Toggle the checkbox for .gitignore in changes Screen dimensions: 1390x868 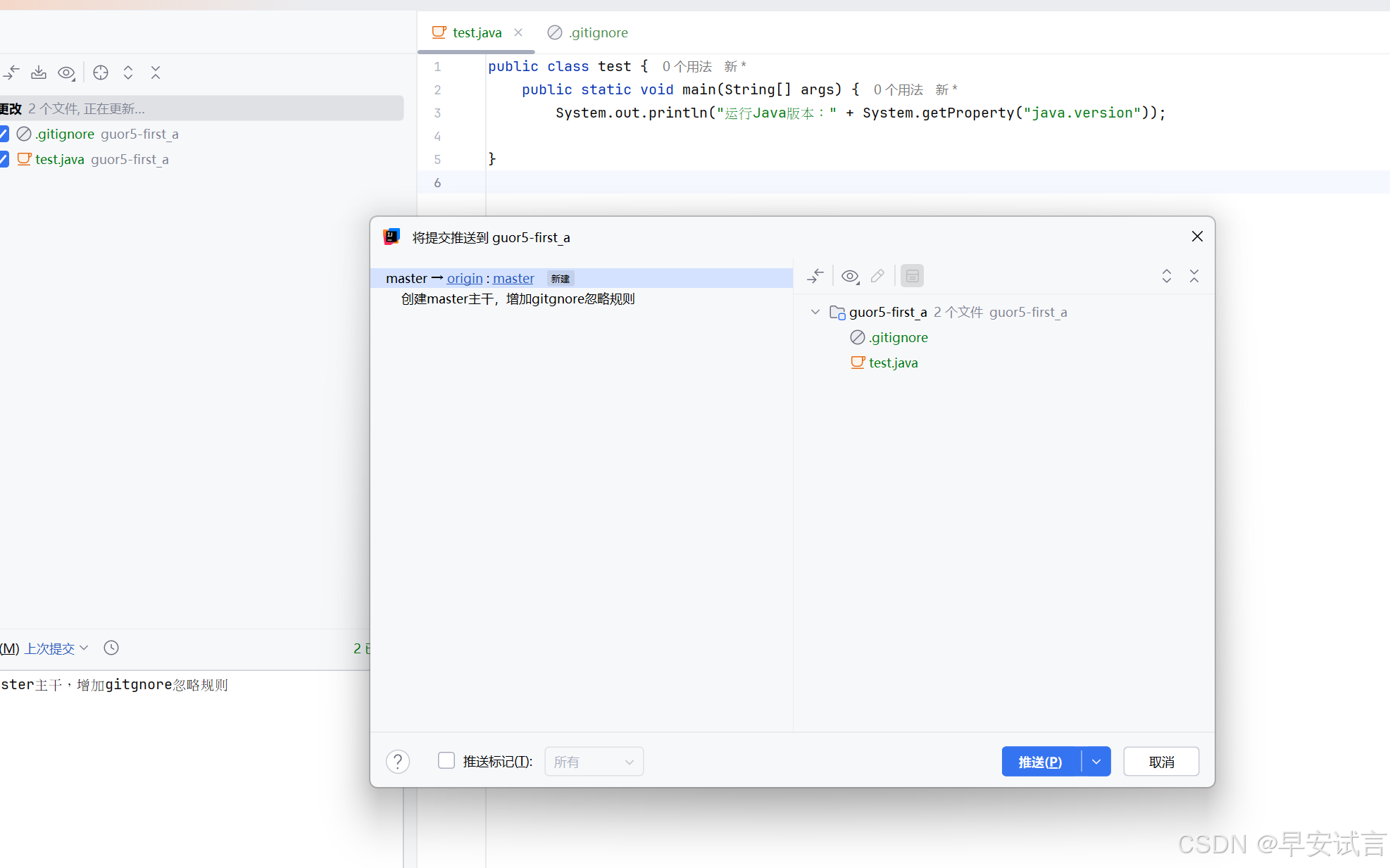[x=4, y=134]
